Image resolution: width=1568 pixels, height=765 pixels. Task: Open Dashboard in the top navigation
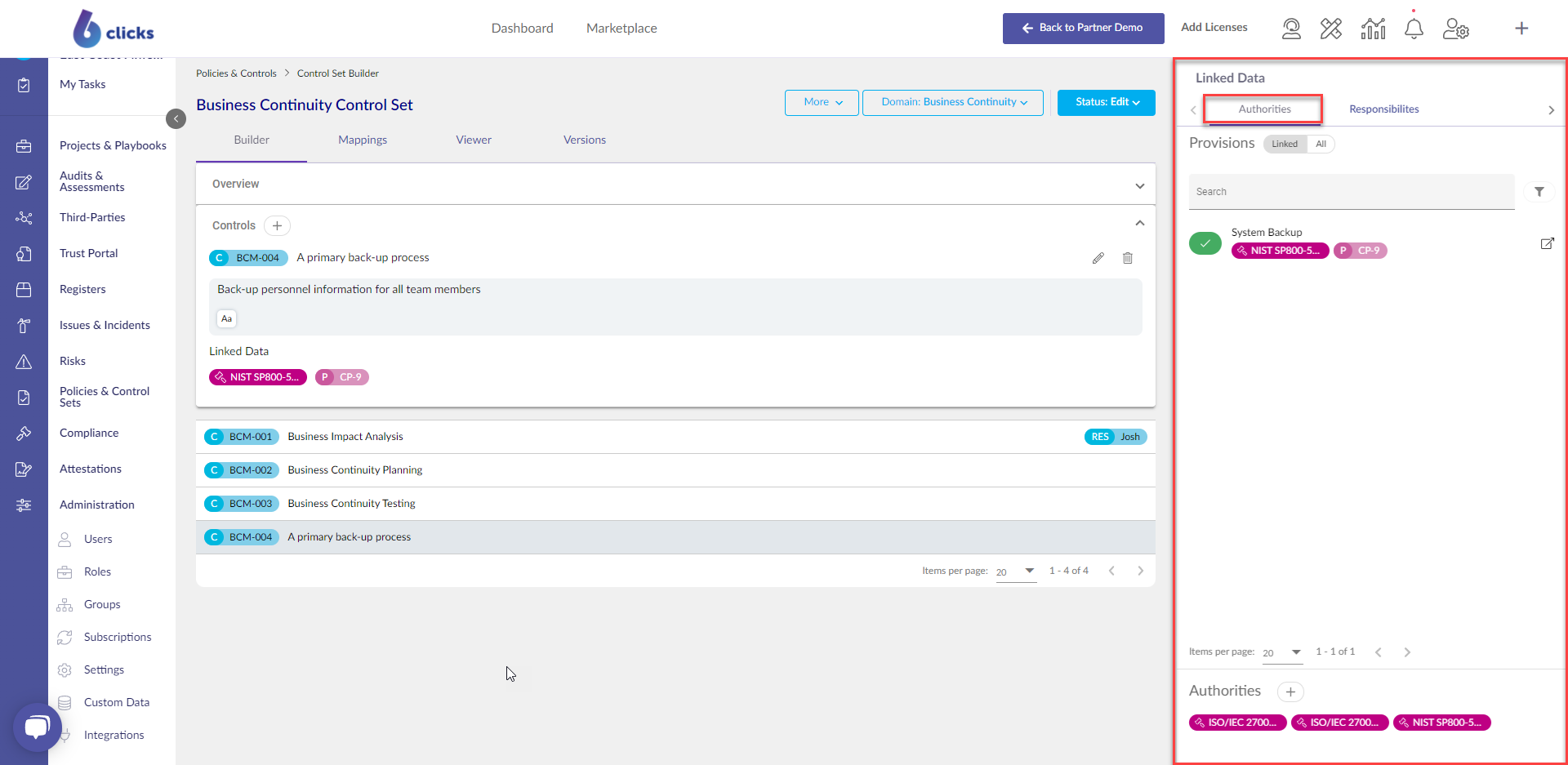coord(523,29)
